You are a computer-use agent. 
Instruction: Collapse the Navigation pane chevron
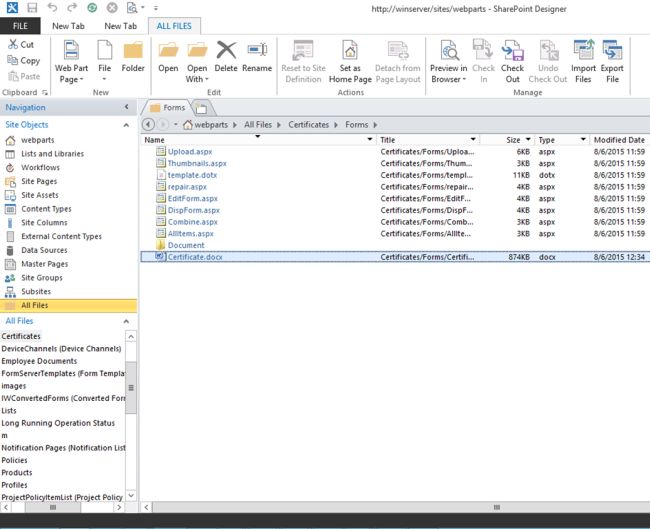[x=126, y=107]
